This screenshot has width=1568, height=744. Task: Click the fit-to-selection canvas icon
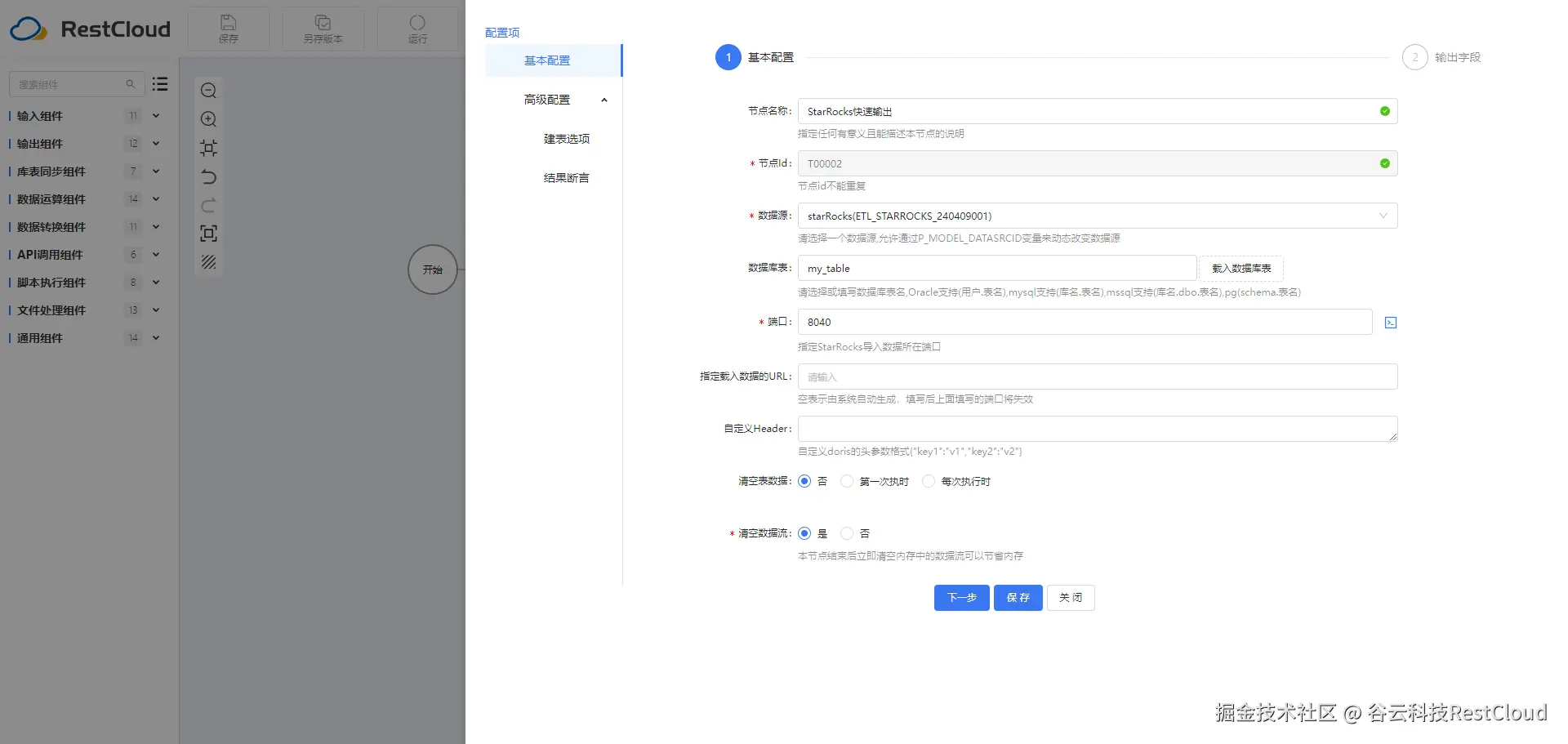click(x=209, y=148)
